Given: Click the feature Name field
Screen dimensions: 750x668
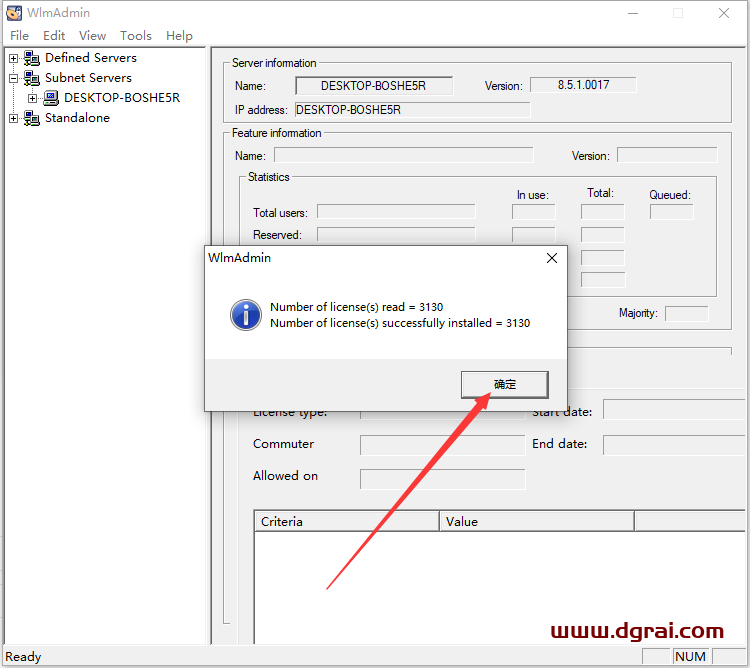Looking at the screenshot, I should pos(404,155).
